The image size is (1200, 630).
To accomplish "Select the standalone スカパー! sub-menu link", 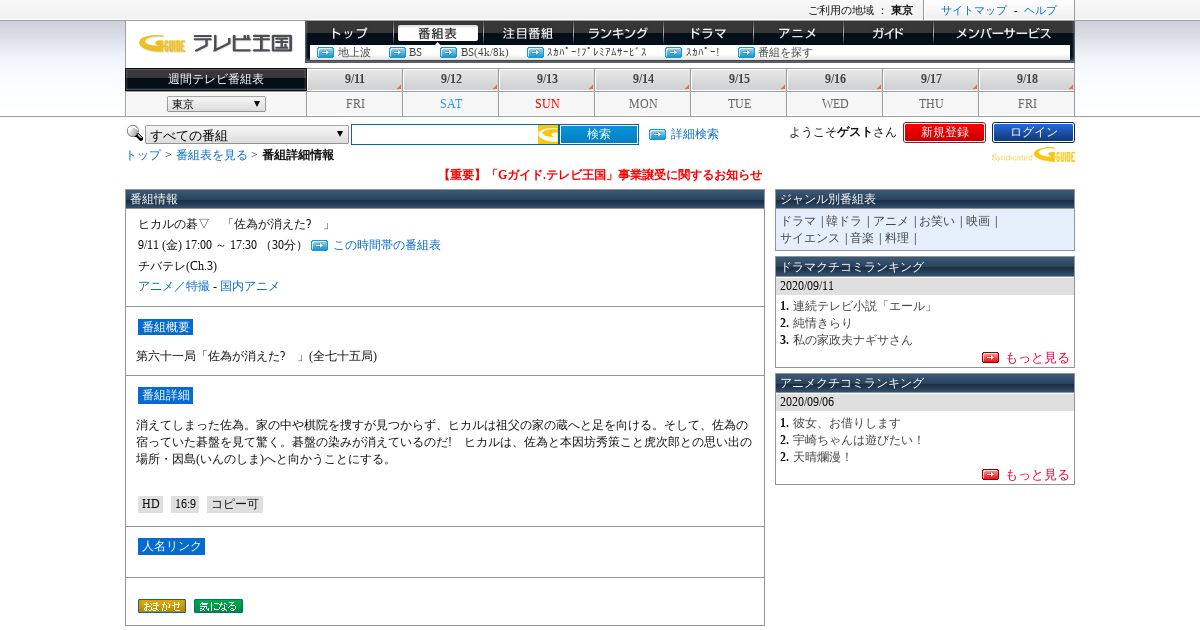I will pyautogui.click(x=703, y=52).
